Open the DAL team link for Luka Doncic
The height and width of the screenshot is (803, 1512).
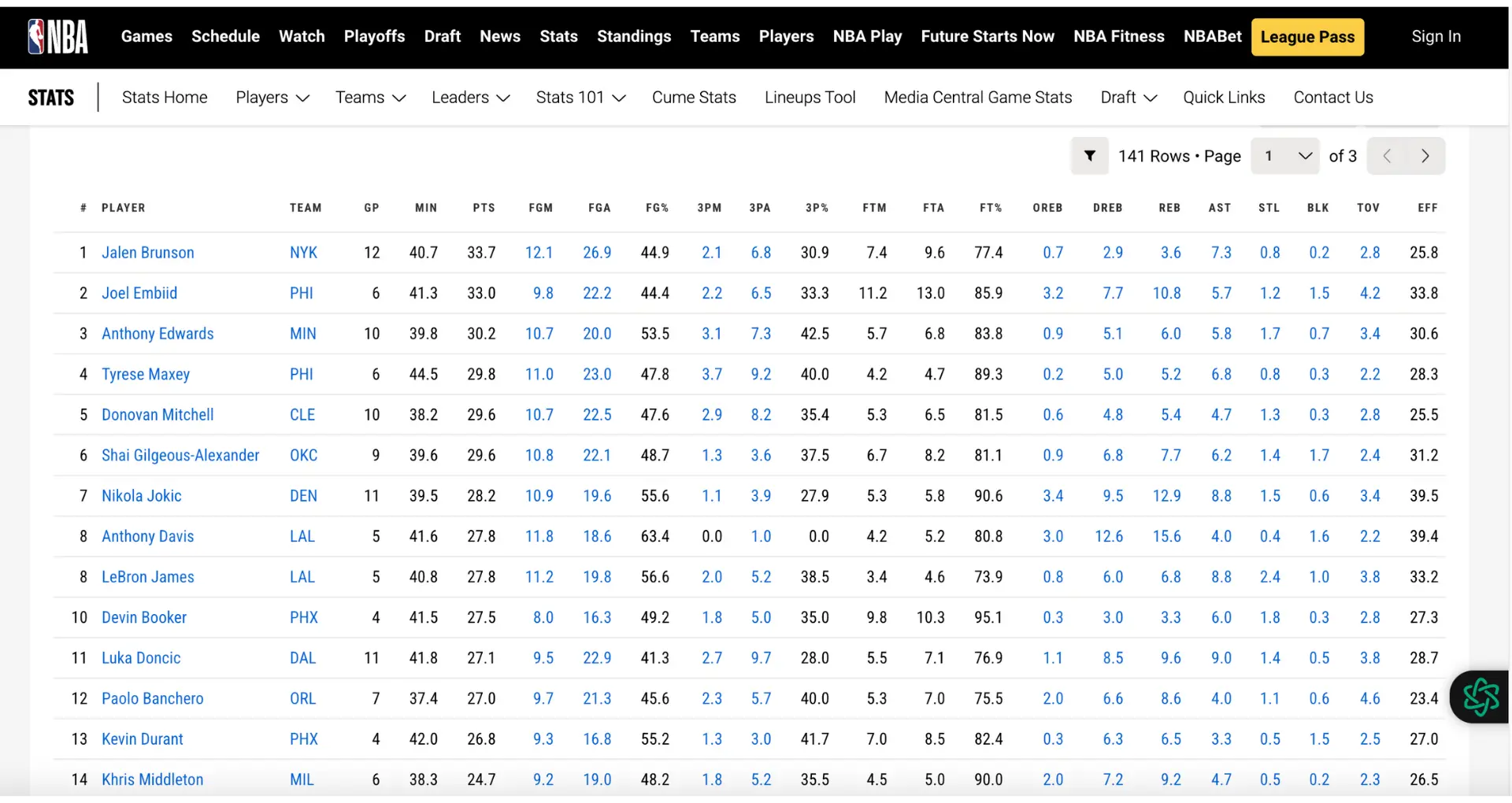coord(302,658)
